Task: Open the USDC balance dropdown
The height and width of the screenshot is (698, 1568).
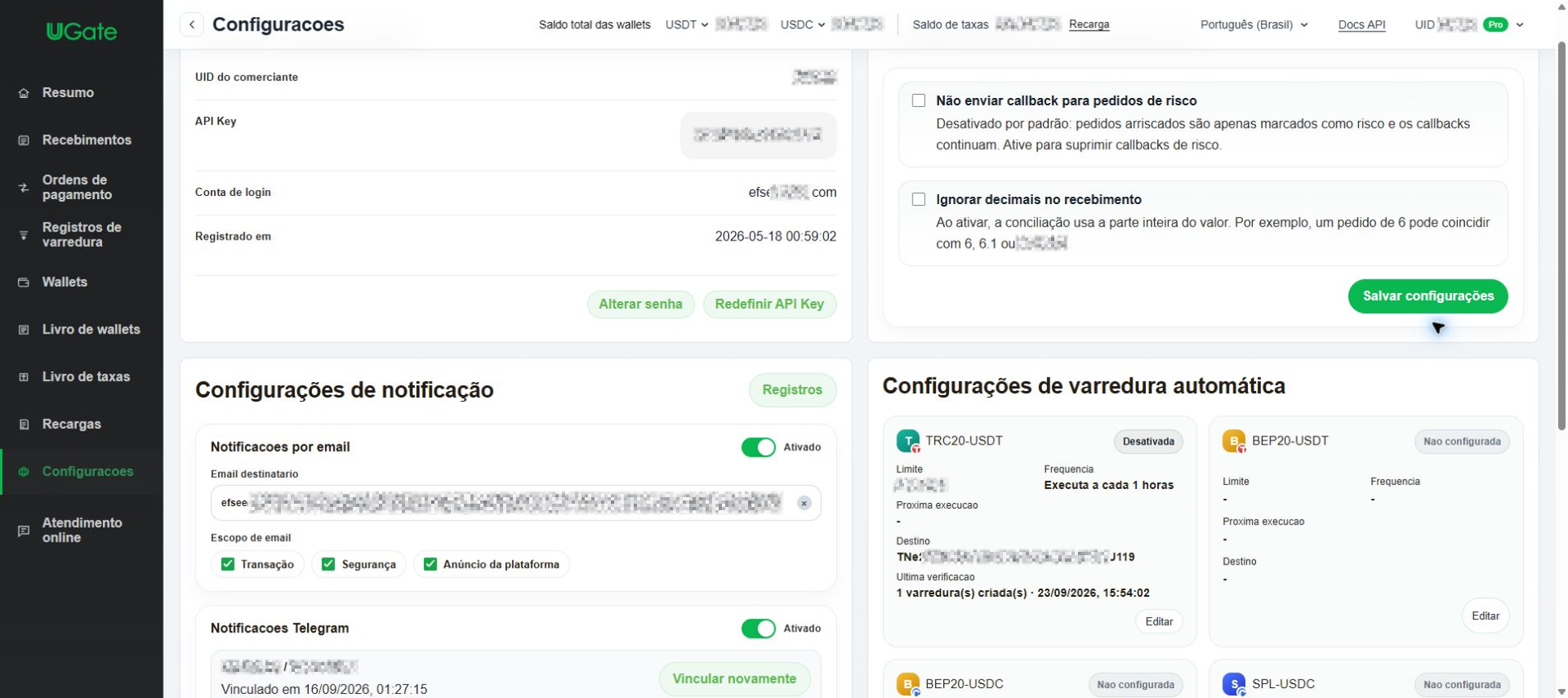Action: pos(802,24)
